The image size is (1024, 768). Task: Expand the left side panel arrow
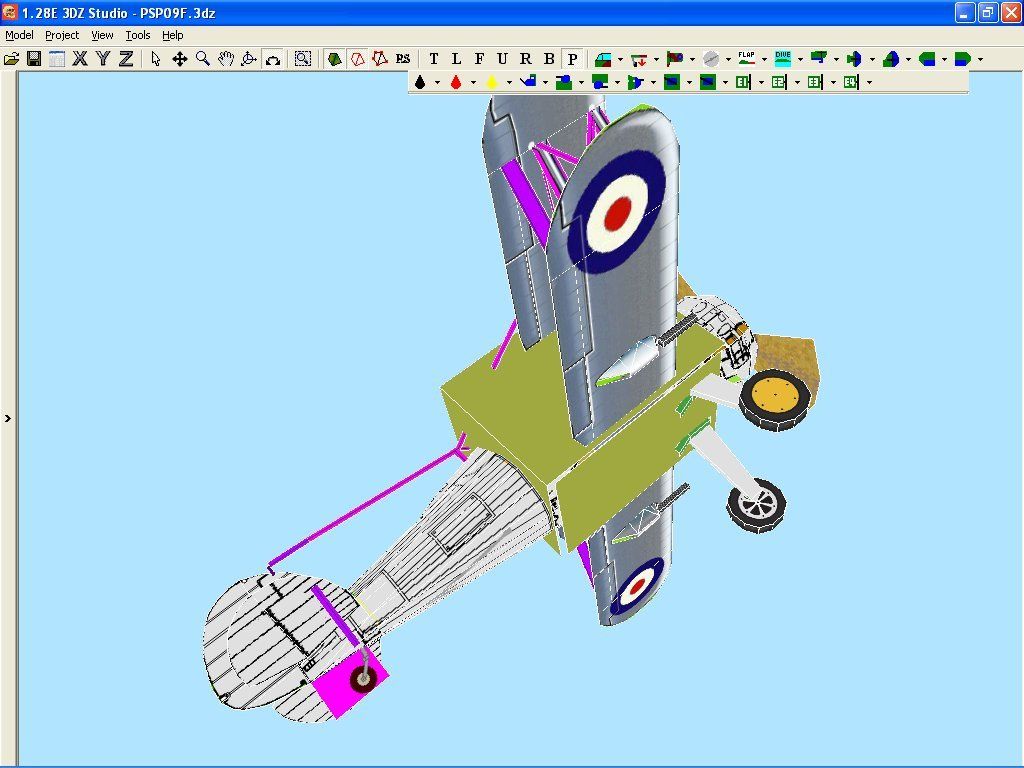coord(8,419)
